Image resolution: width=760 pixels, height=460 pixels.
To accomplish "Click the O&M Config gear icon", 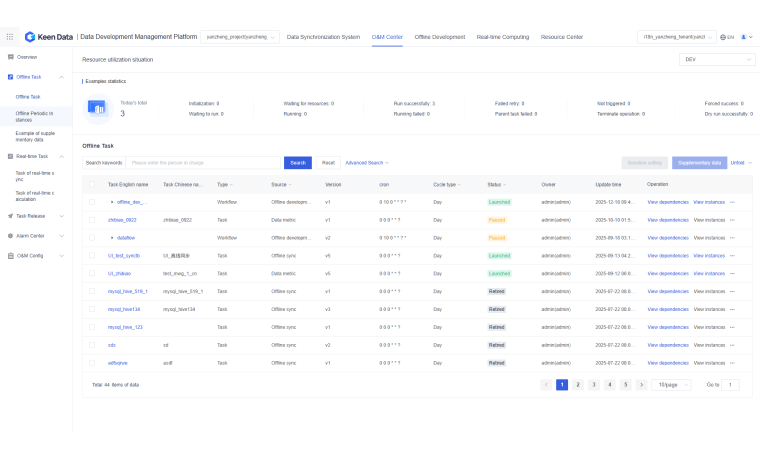I will [x=10, y=255].
